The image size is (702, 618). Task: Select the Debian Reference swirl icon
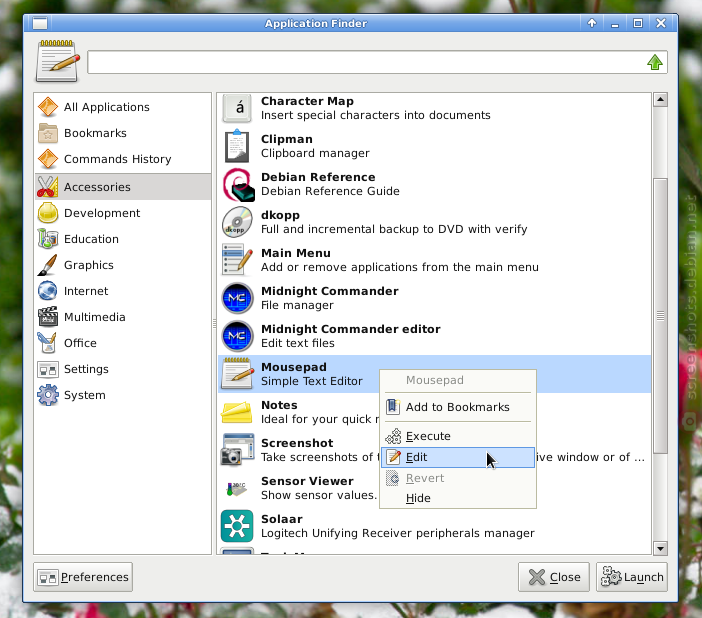click(x=238, y=184)
